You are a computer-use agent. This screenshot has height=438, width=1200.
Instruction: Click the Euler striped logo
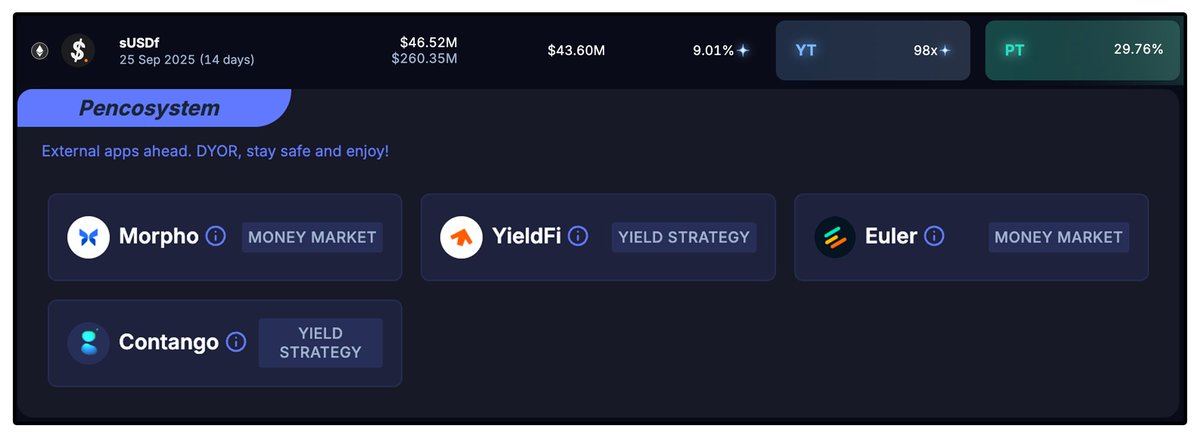835,237
